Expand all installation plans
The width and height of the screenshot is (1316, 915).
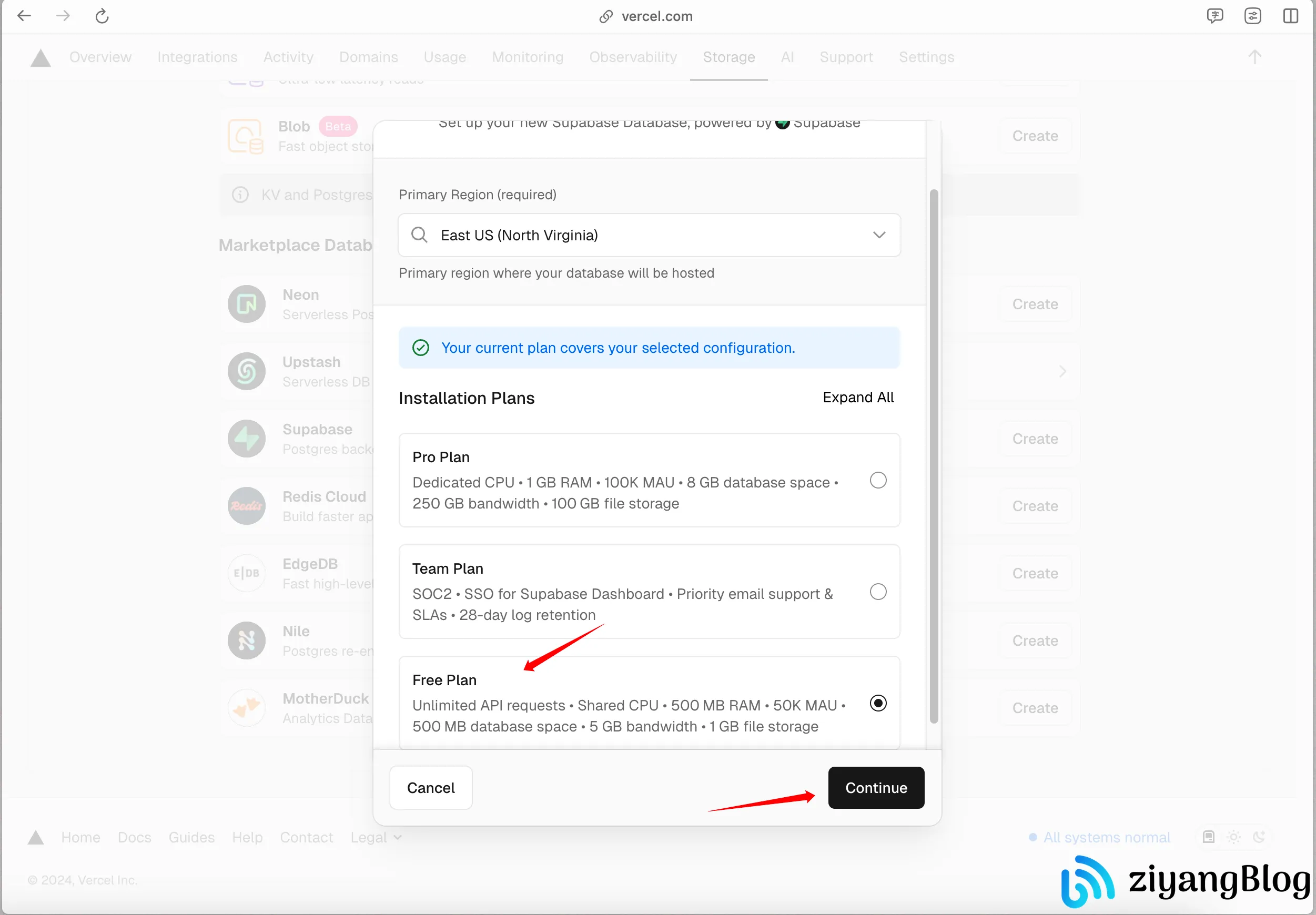pos(858,398)
